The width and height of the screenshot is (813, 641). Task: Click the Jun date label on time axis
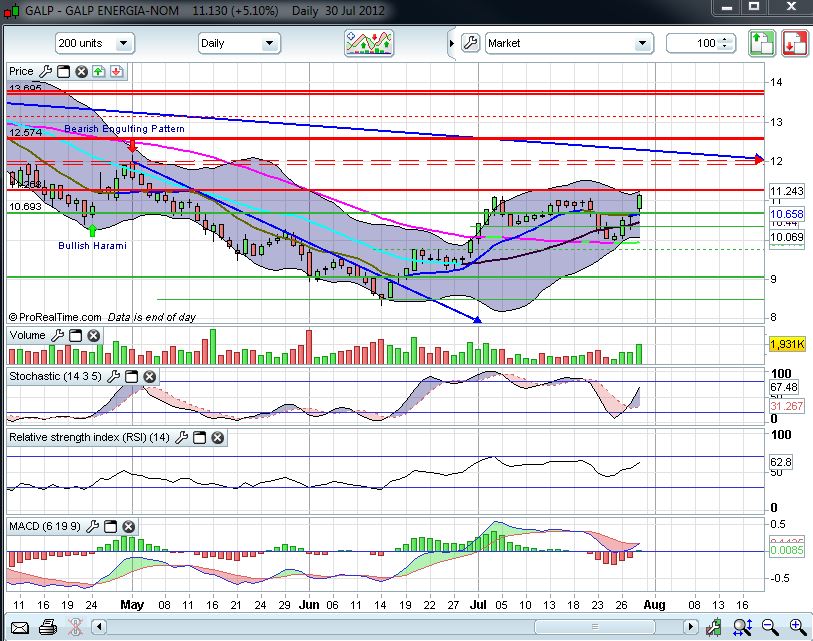point(310,605)
